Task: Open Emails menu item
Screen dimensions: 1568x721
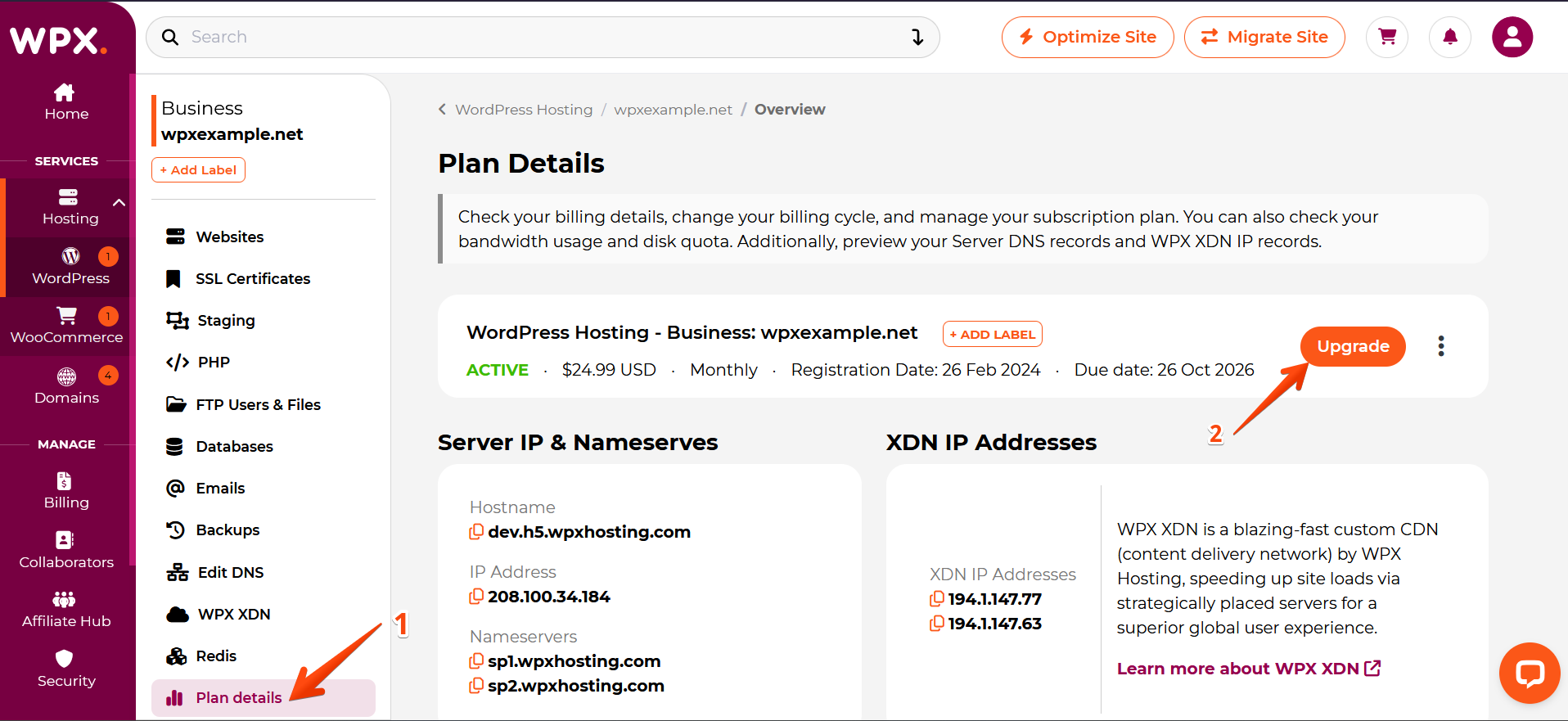Action: click(263, 488)
